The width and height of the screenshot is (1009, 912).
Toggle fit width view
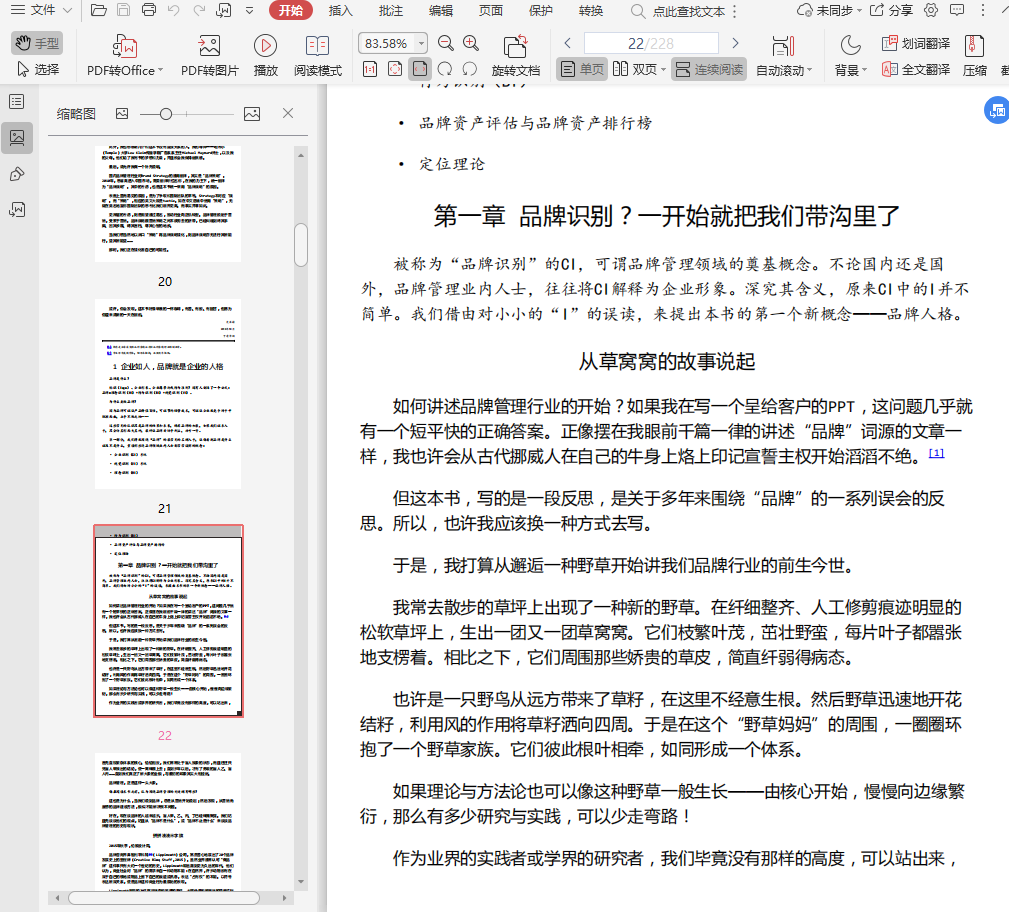tap(420, 69)
